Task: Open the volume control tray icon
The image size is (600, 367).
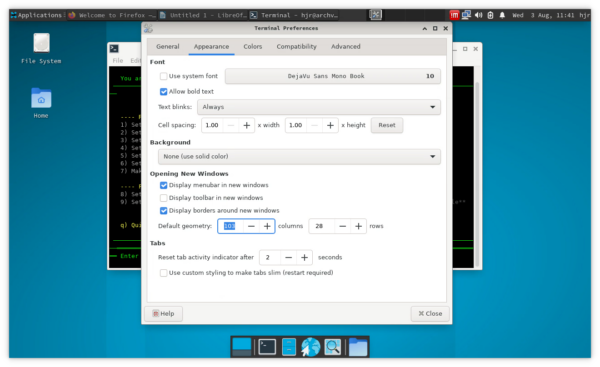Action: pos(478,15)
